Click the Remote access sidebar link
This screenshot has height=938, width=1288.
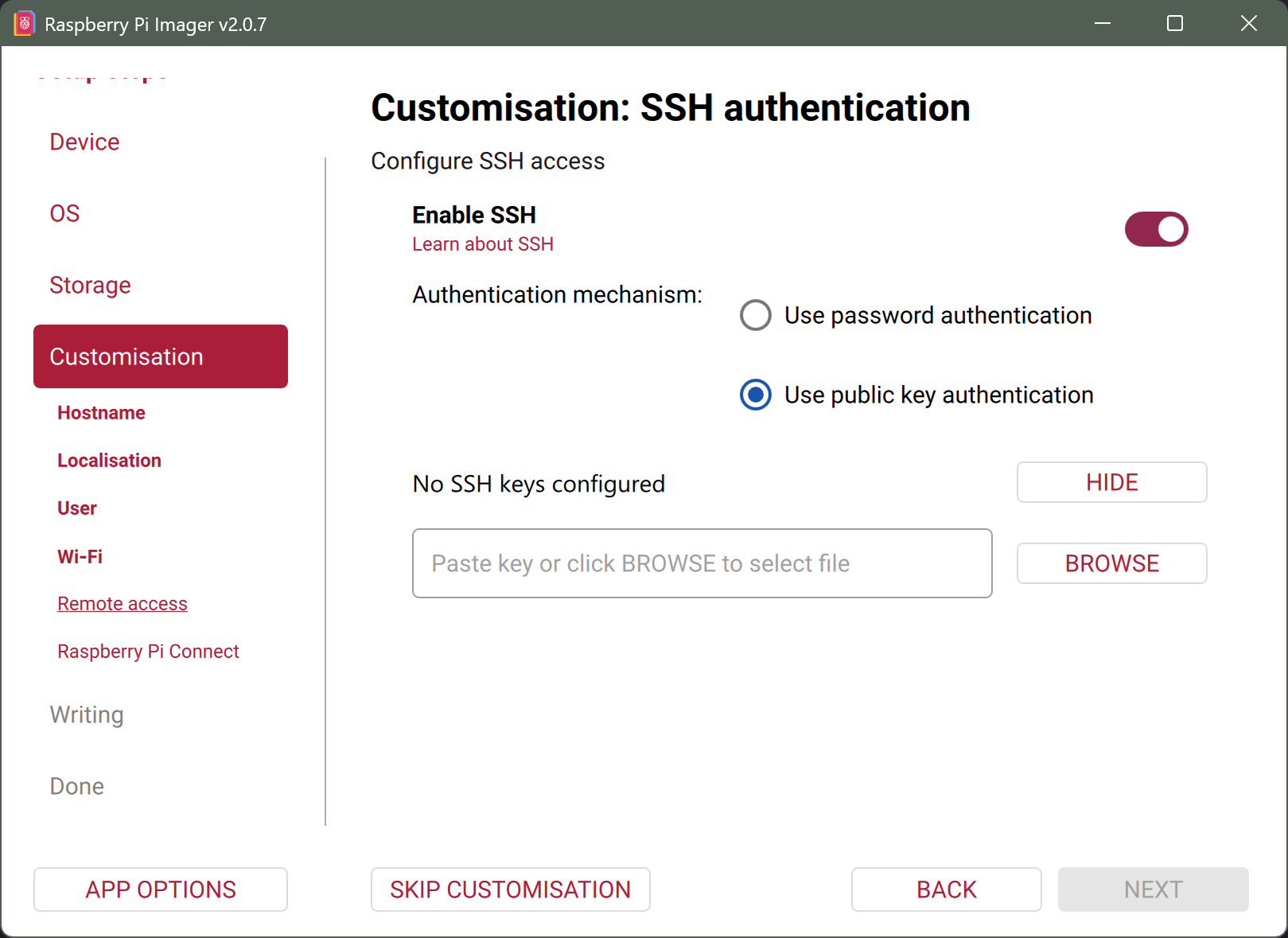[x=123, y=604]
